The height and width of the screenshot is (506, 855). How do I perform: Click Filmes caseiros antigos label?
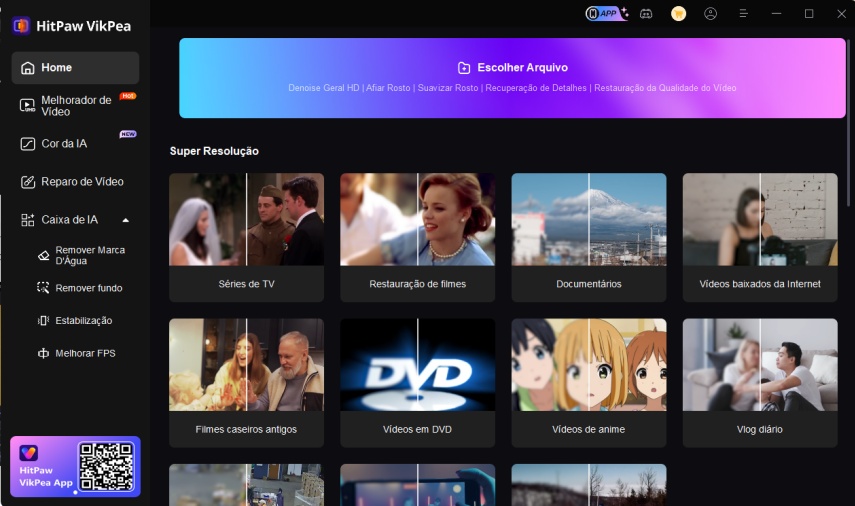point(246,430)
